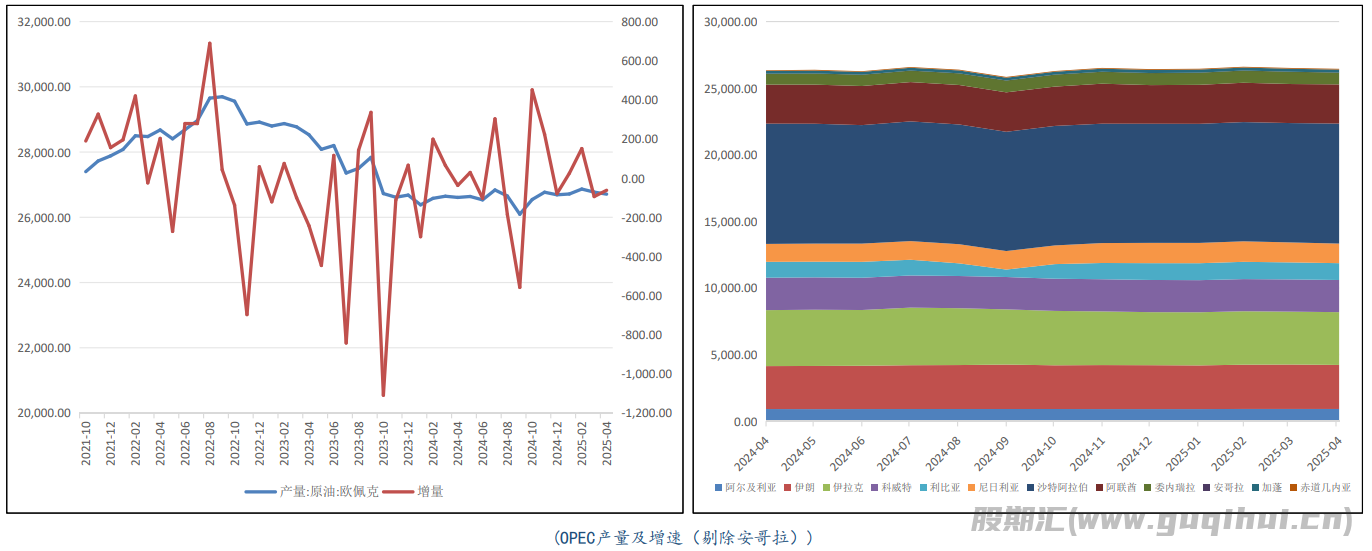Viewport: 1372px width, 551px height.
Task: Click the 尼日利亚 orange legend marker
Action: point(971,488)
